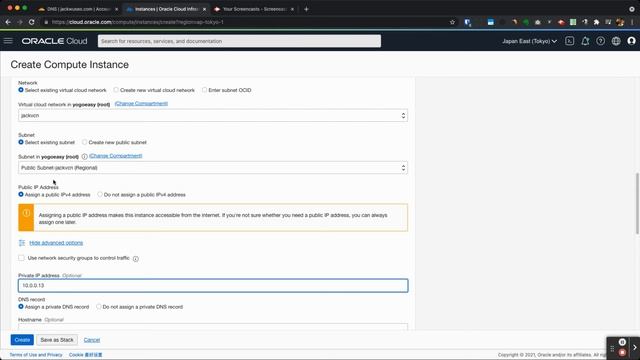This screenshot has width=640, height=360.
Task: Open the virtual cloud network dropdown jackvcn
Action: coord(213,116)
